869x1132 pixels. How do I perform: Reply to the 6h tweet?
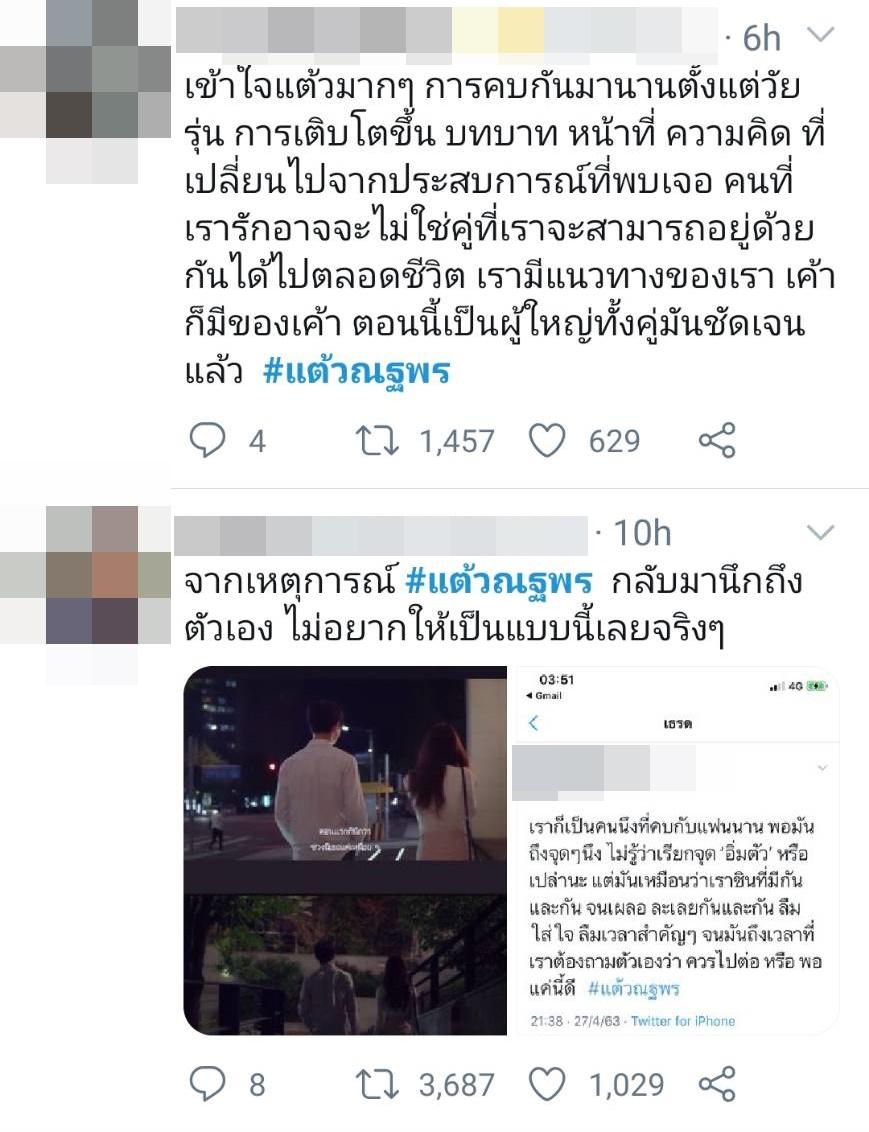207,440
